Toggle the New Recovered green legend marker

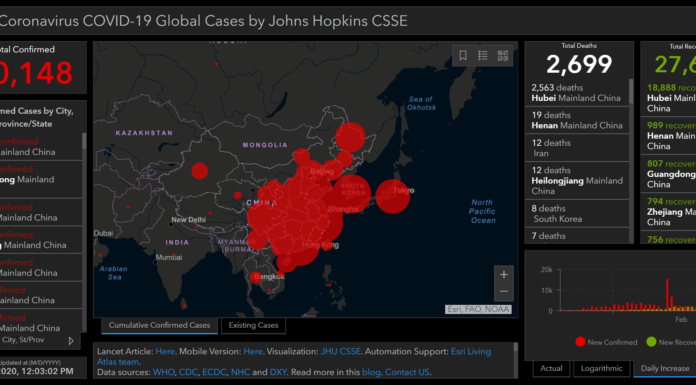coord(651,342)
